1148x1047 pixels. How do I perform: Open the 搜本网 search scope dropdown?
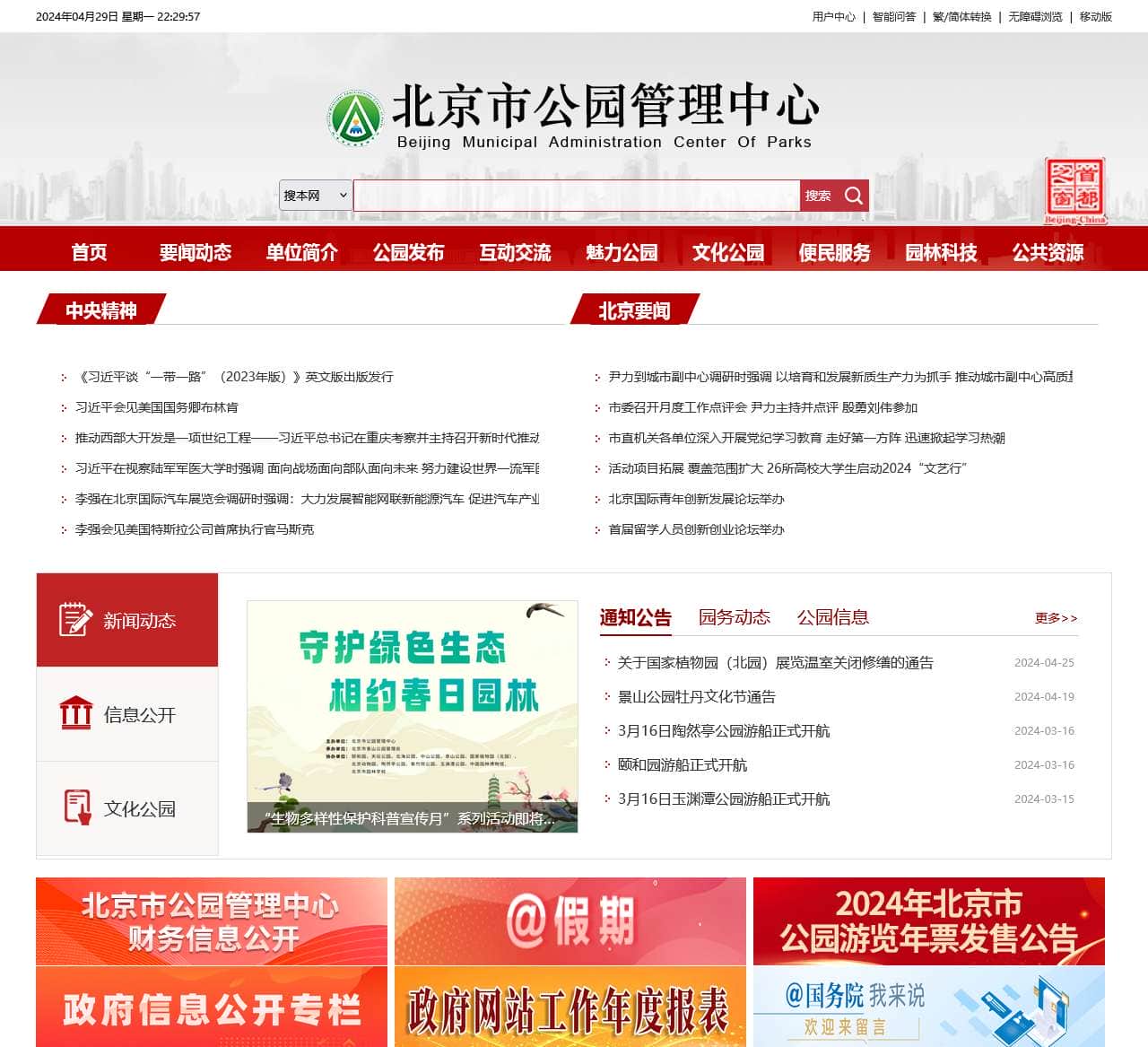(314, 196)
